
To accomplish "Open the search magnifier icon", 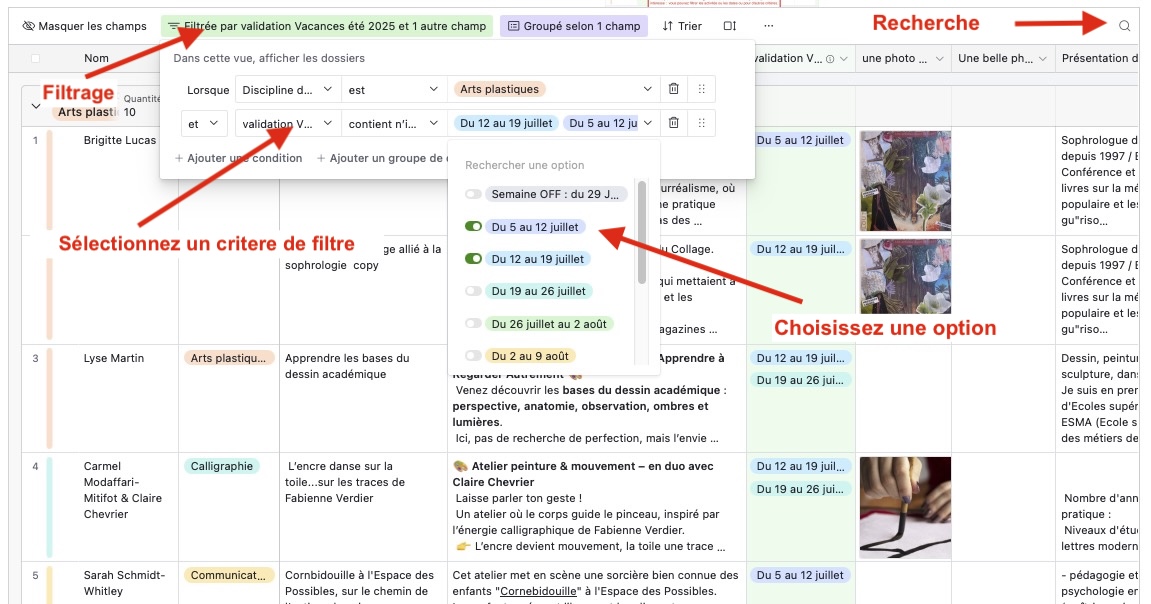I will tap(1124, 26).
